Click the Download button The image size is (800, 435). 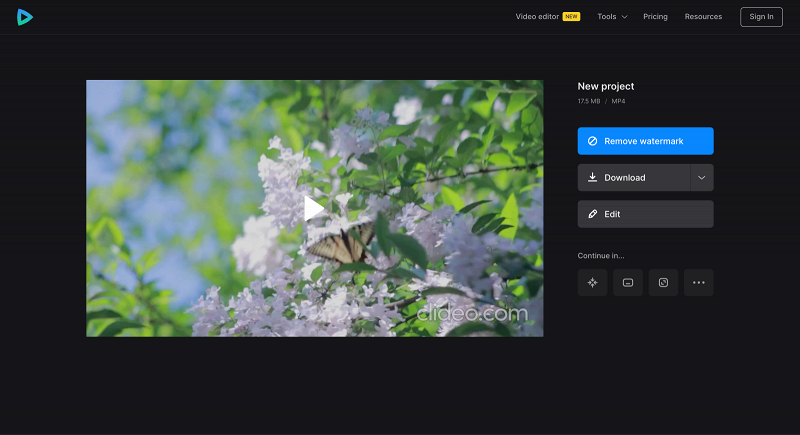coord(634,177)
